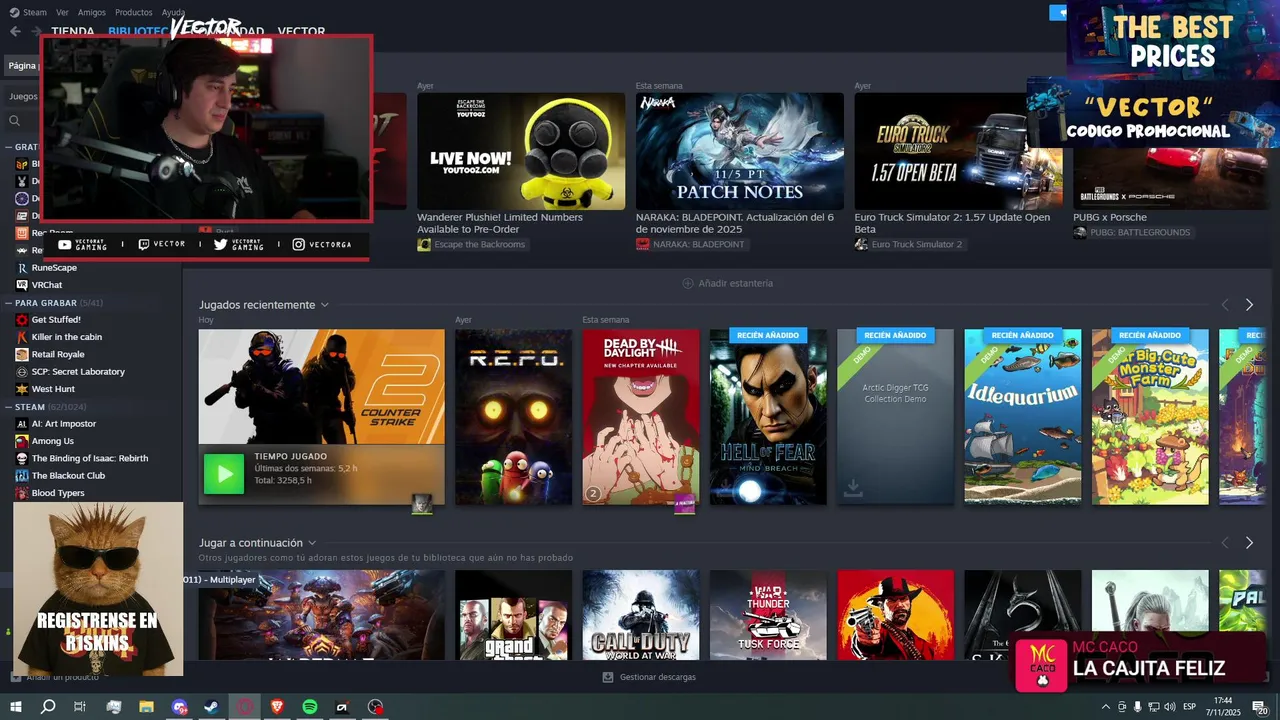This screenshot has height=720, width=1280.
Task: Open the Steam menu
Action: coord(35,13)
